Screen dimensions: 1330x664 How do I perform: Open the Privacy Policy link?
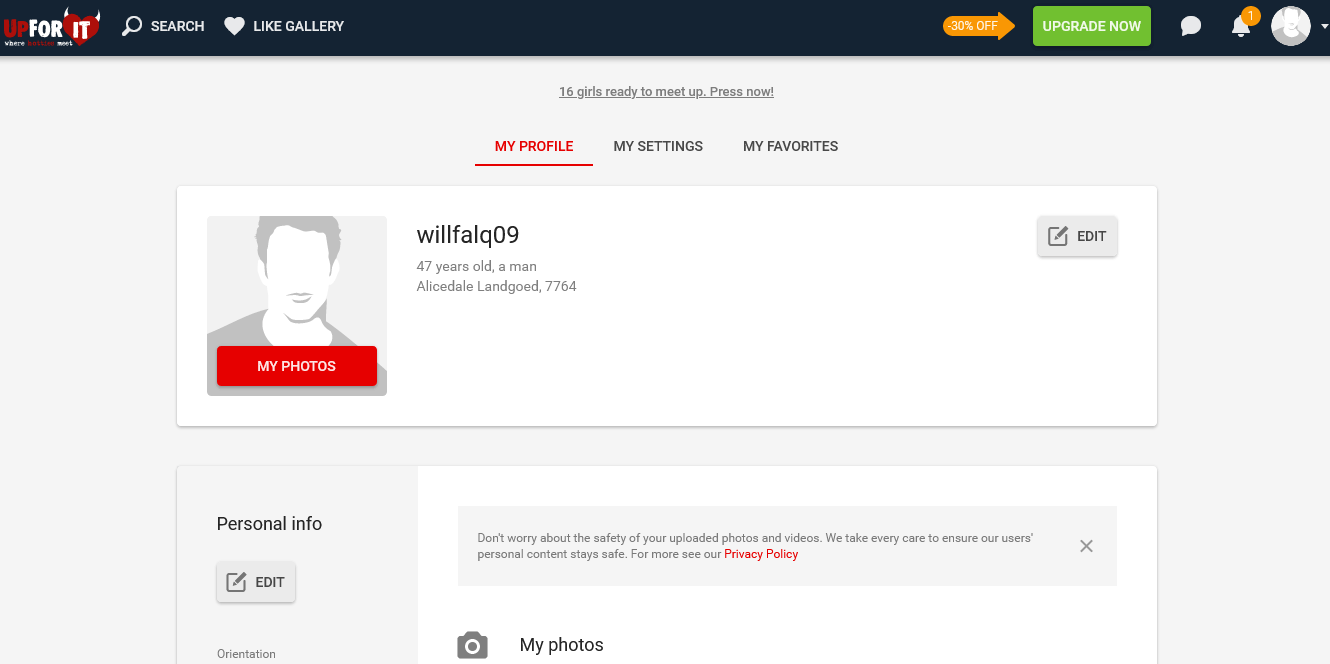coord(761,554)
